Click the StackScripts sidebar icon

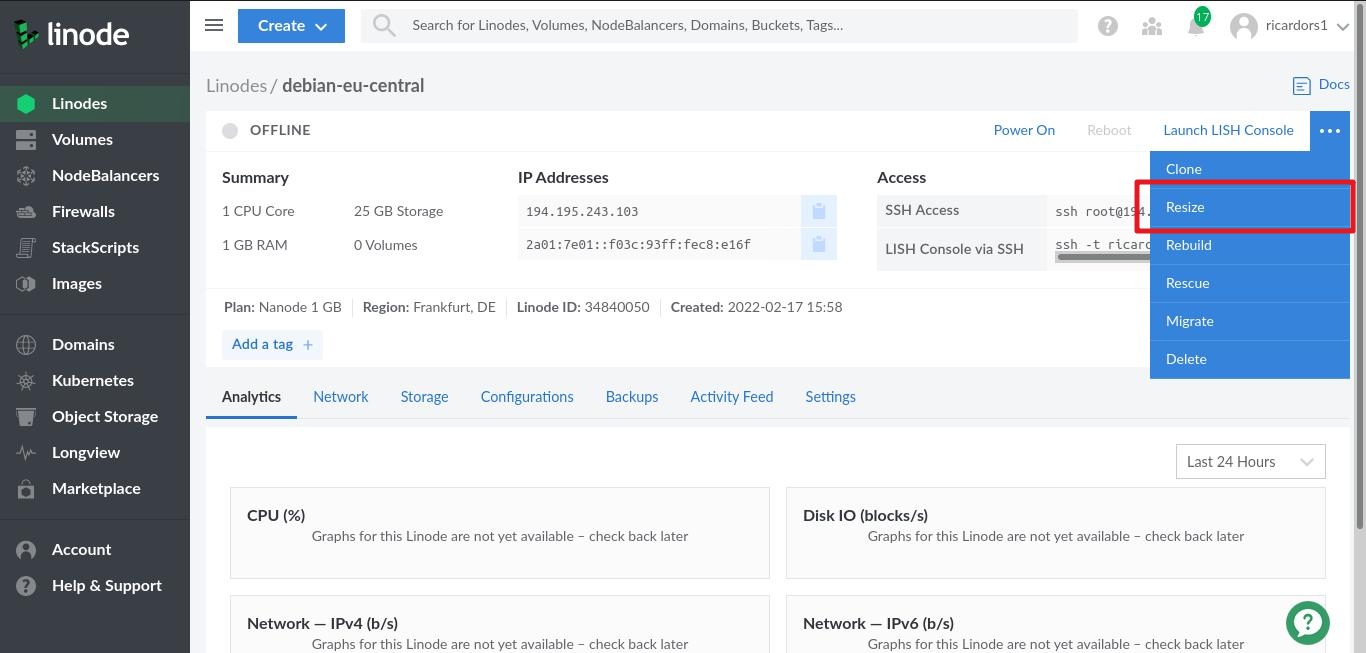26,248
